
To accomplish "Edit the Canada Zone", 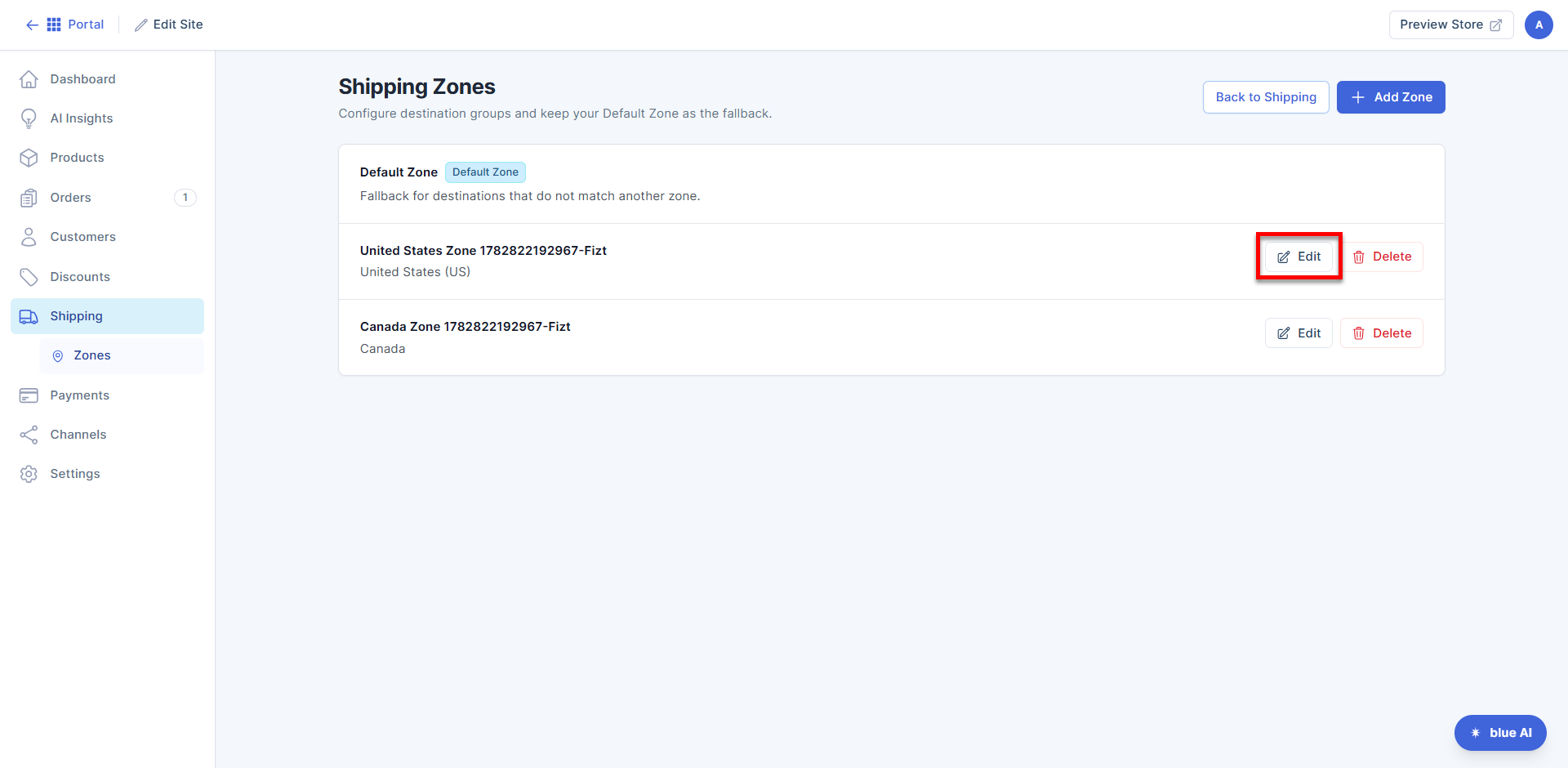I will (x=1298, y=333).
